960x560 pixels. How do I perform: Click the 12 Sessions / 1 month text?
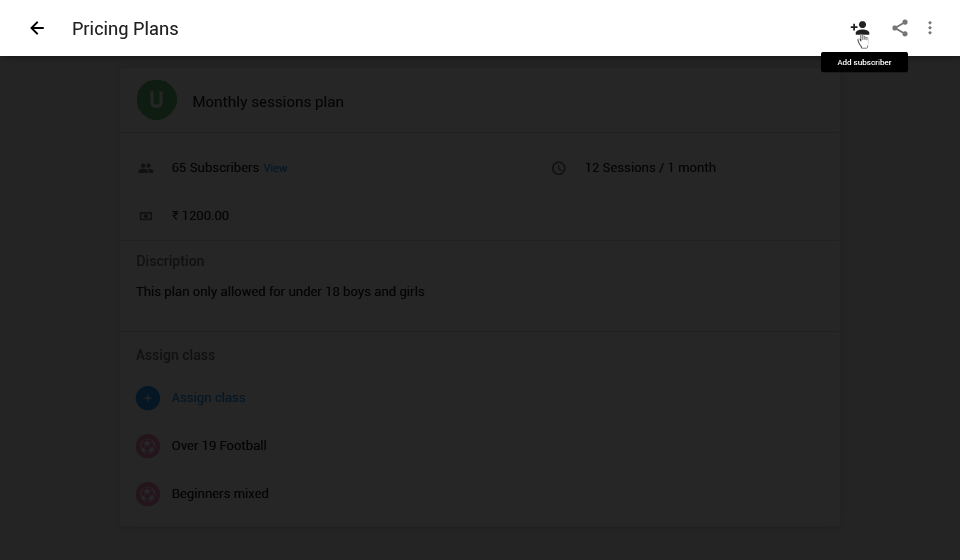(x=650, y=167)
